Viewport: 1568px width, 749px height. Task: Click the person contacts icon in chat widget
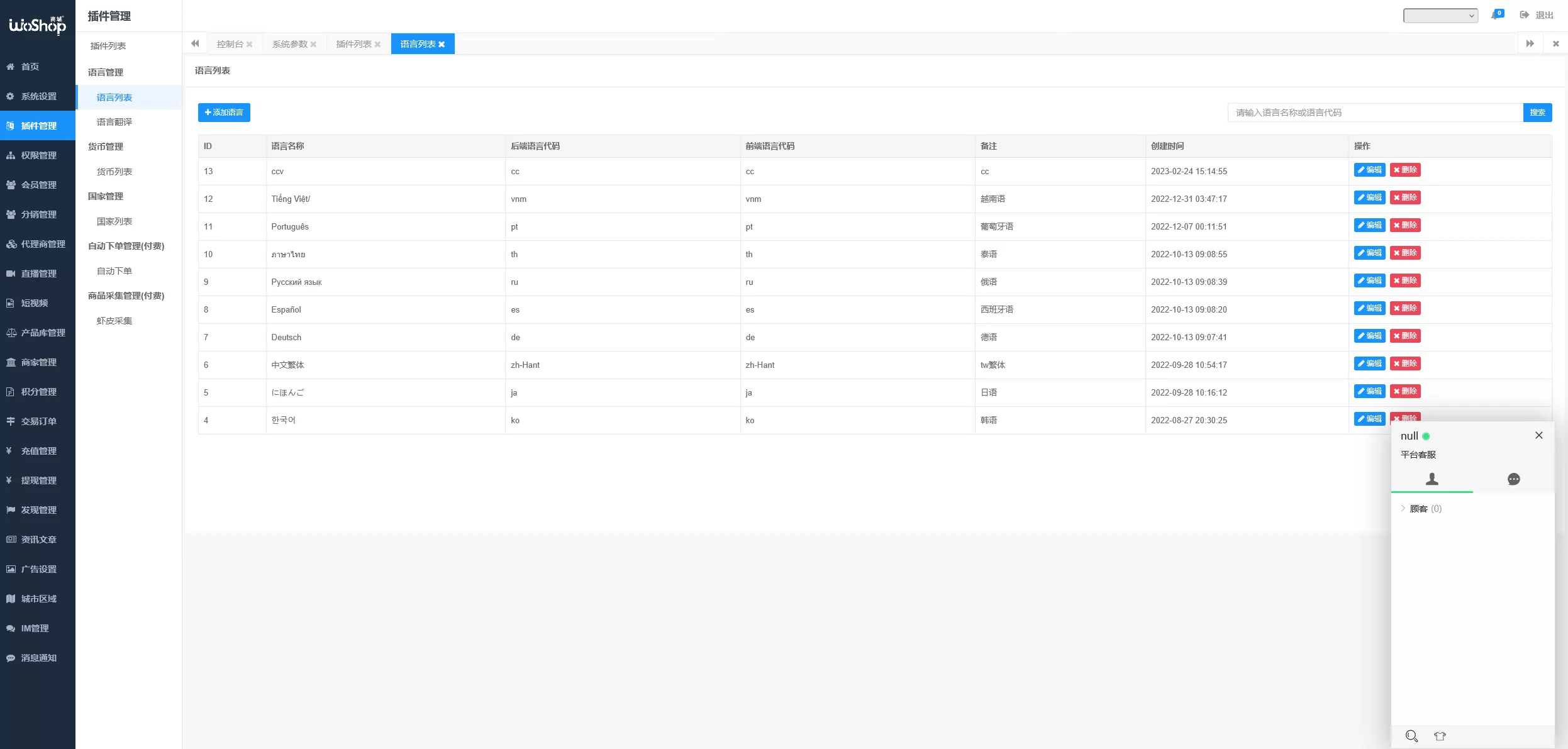point(1432,479)
